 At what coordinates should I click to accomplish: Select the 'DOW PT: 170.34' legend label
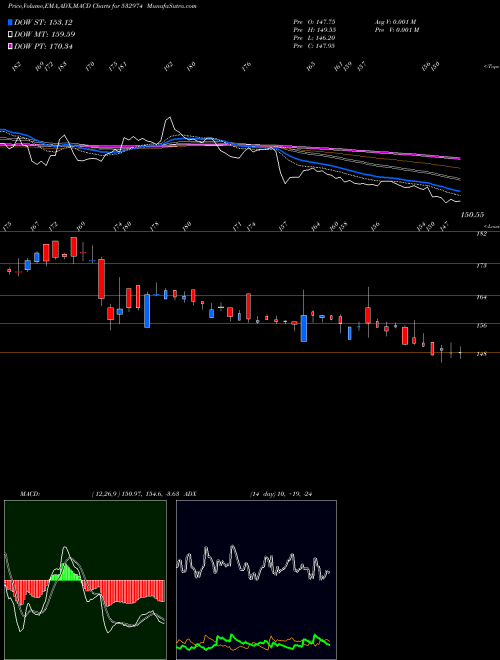pyautogui.click(x=43, y=46)
